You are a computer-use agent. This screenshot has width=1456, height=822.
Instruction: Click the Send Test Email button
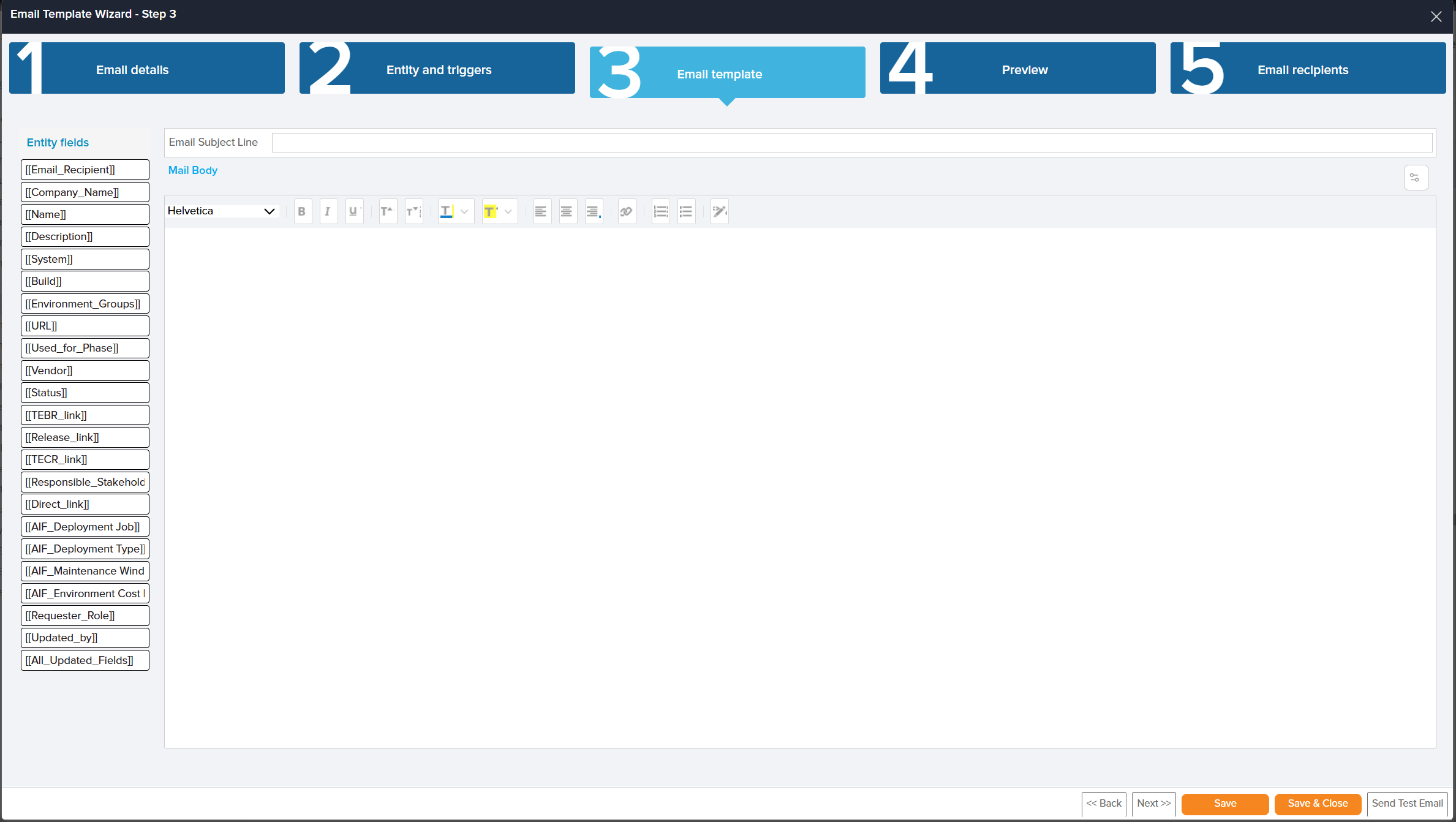pos(1406,804)
